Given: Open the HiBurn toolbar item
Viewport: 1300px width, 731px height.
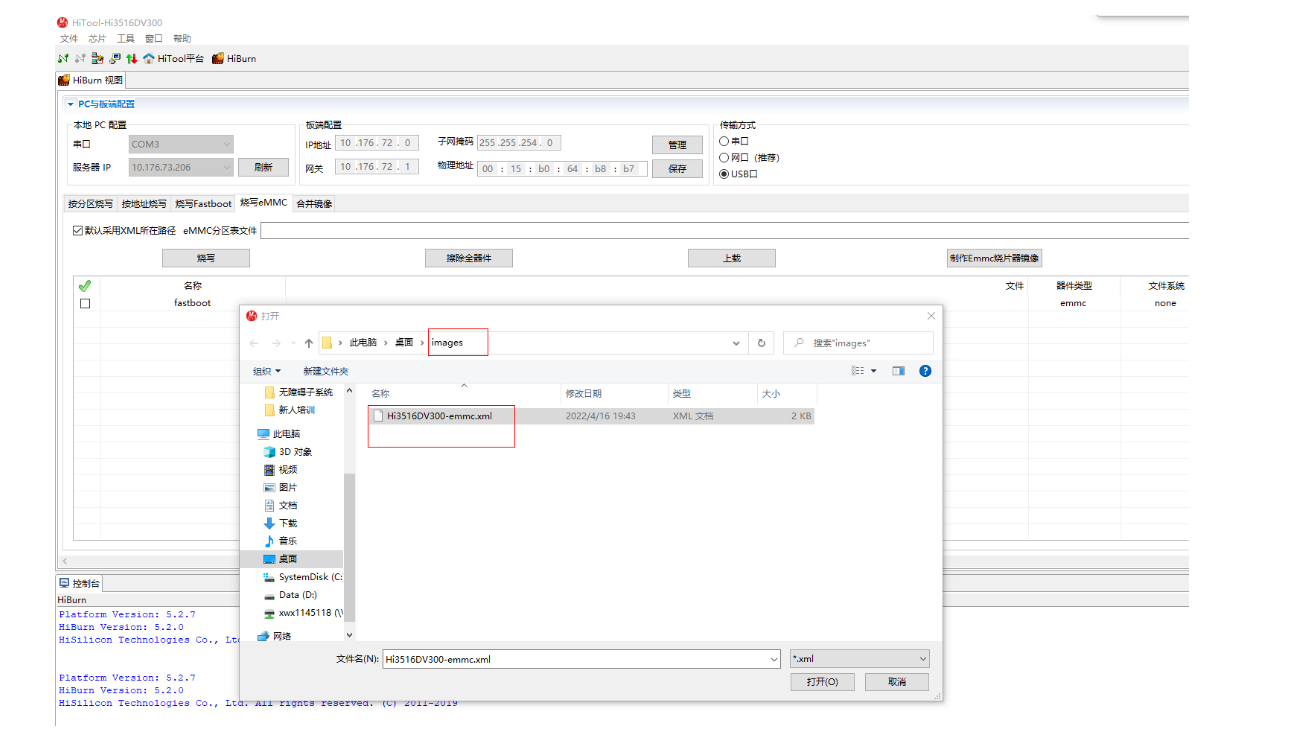Looking at the screenshot, I should 234,58.
